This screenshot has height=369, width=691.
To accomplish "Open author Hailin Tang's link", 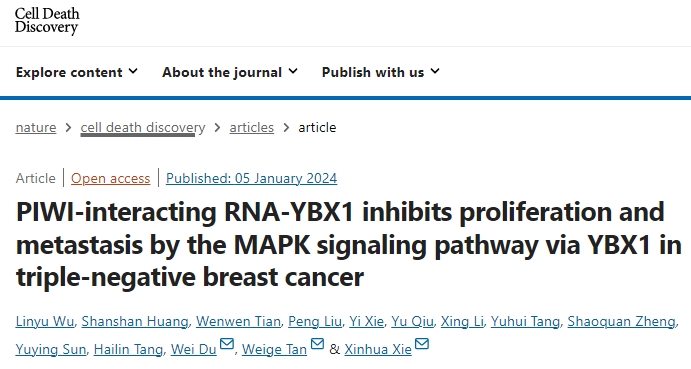I will coord(128,349).
